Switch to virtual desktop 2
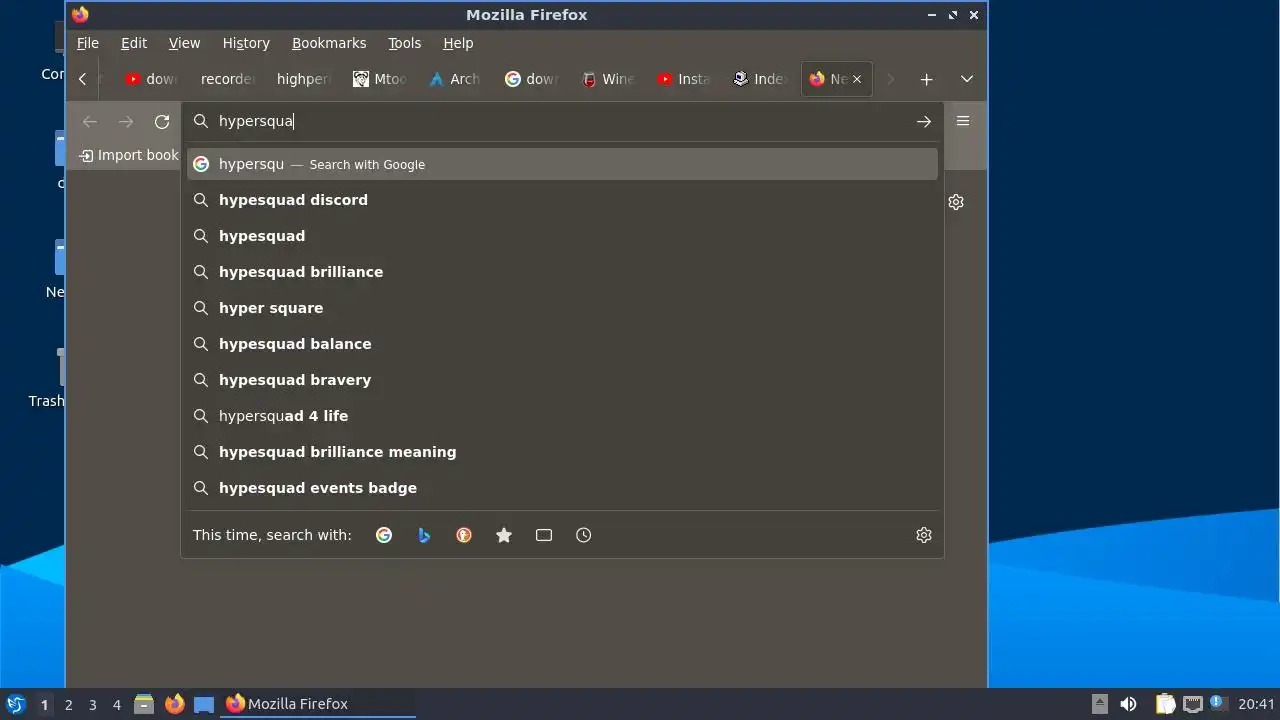Viewport: 1280px width, 720px height. (x=68, y=704)
